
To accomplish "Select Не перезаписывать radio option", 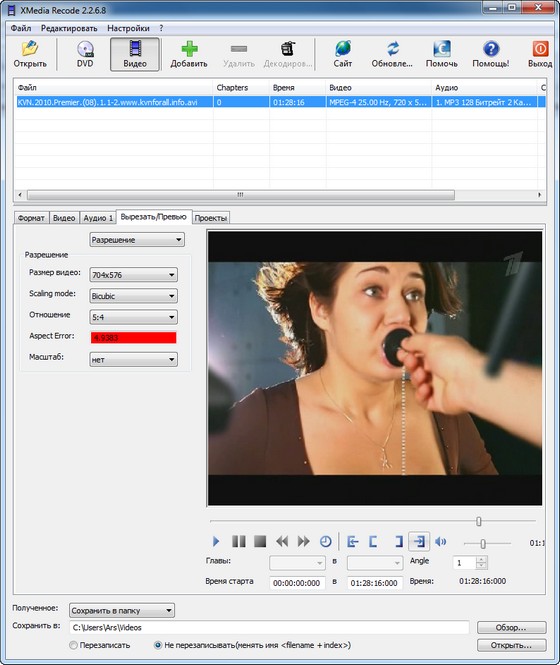I will [158, 645].
